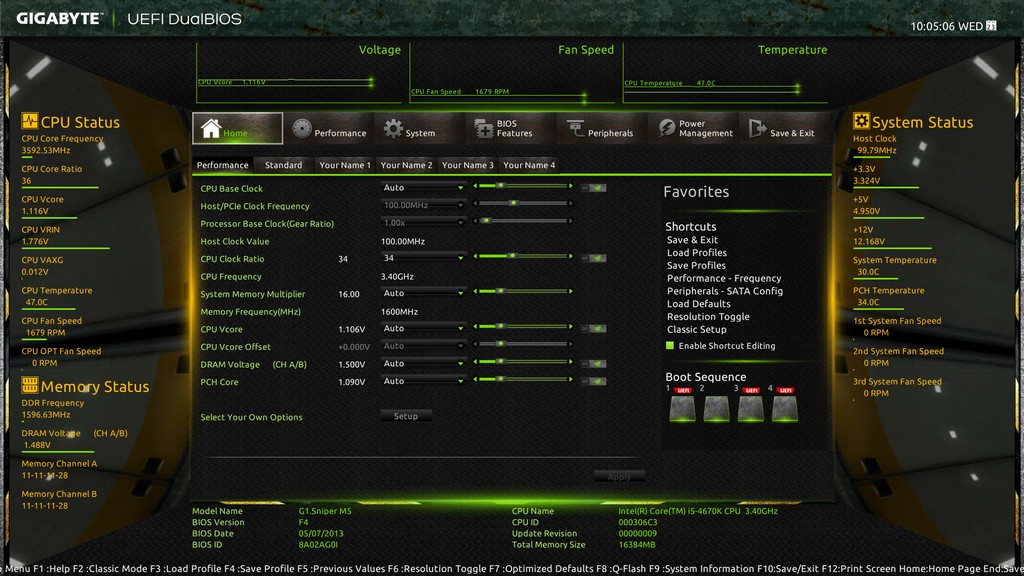Select boot sequence device 3
This screenshot has width=1024, height=576.
click(x=750, y=408)
